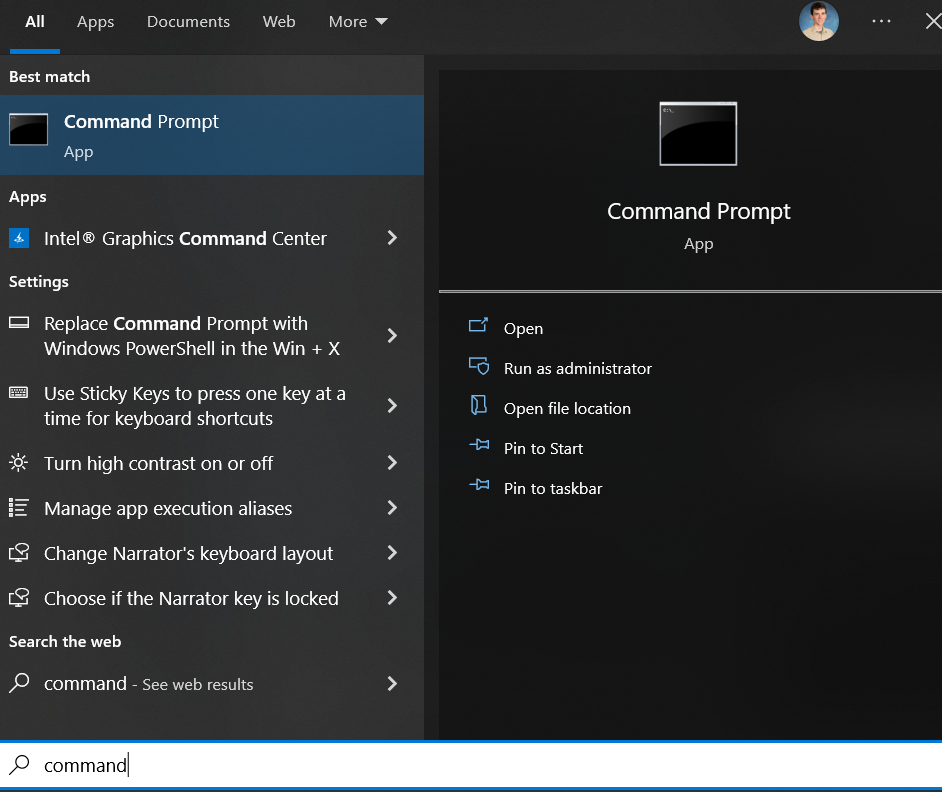
Task: Open Replace Command Prompt with PowerShell setting
Action: [x=192, y=336]
